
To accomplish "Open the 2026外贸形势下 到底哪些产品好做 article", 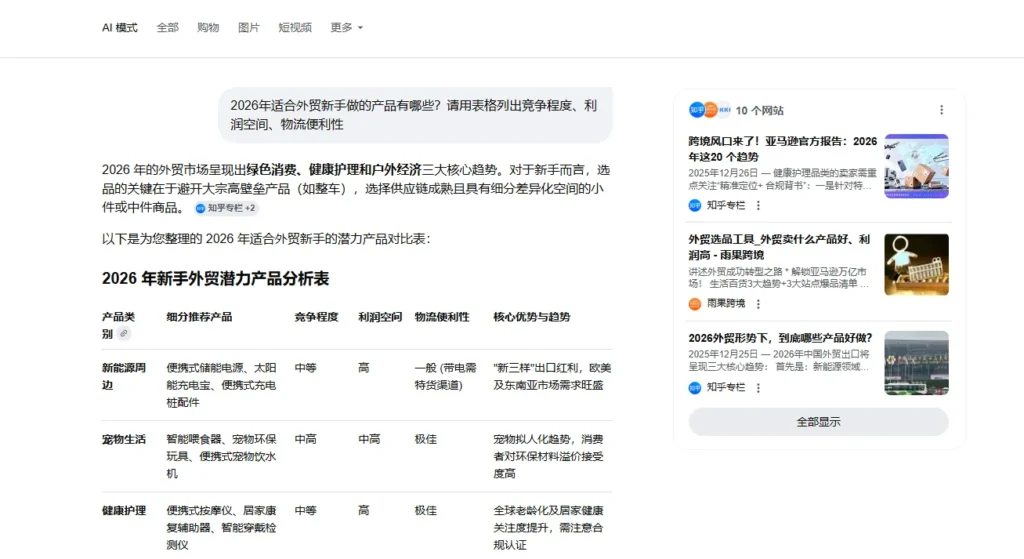I will (x=780, y=338).
